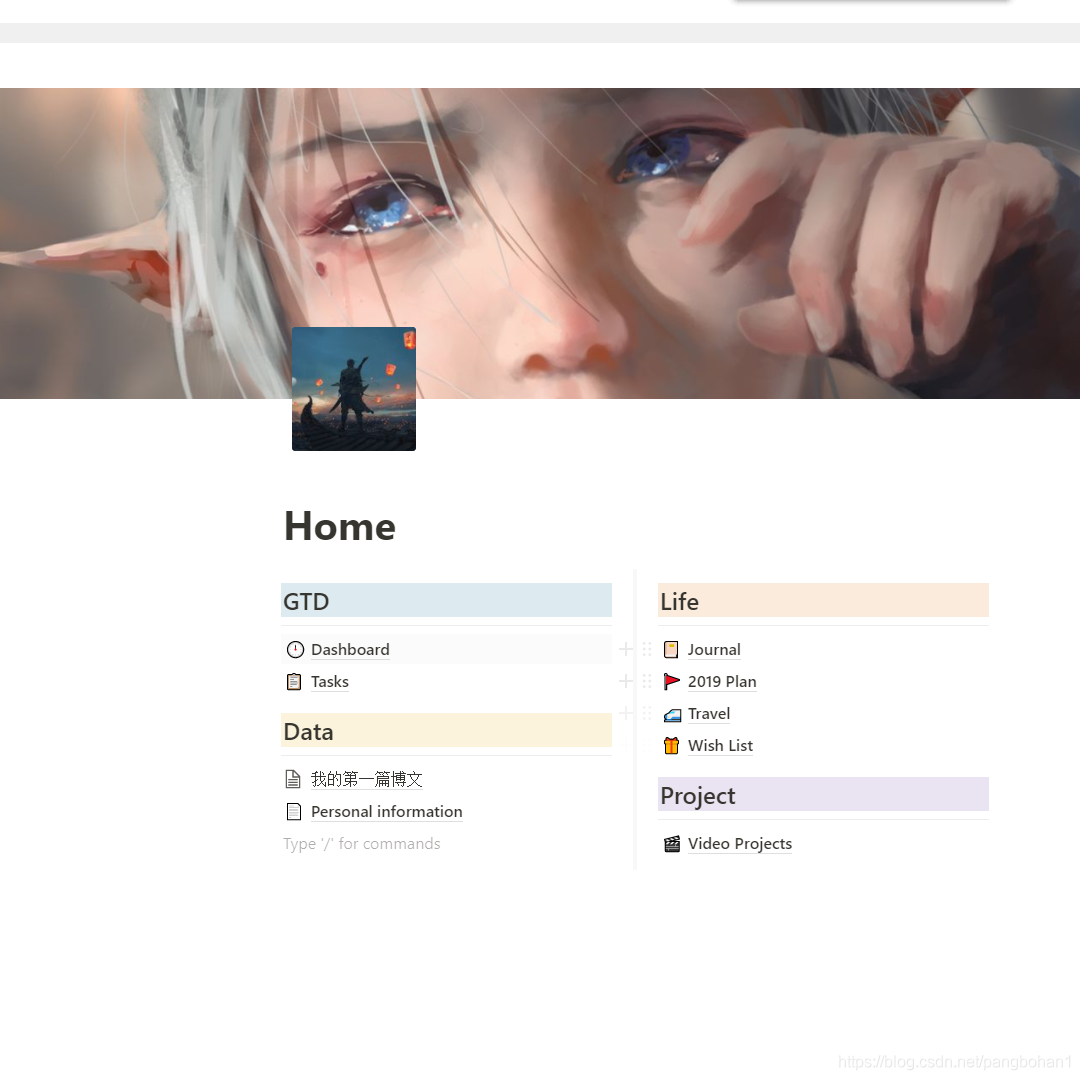
Task: Click the Dashboard clock icon
Action: point(295,650)
